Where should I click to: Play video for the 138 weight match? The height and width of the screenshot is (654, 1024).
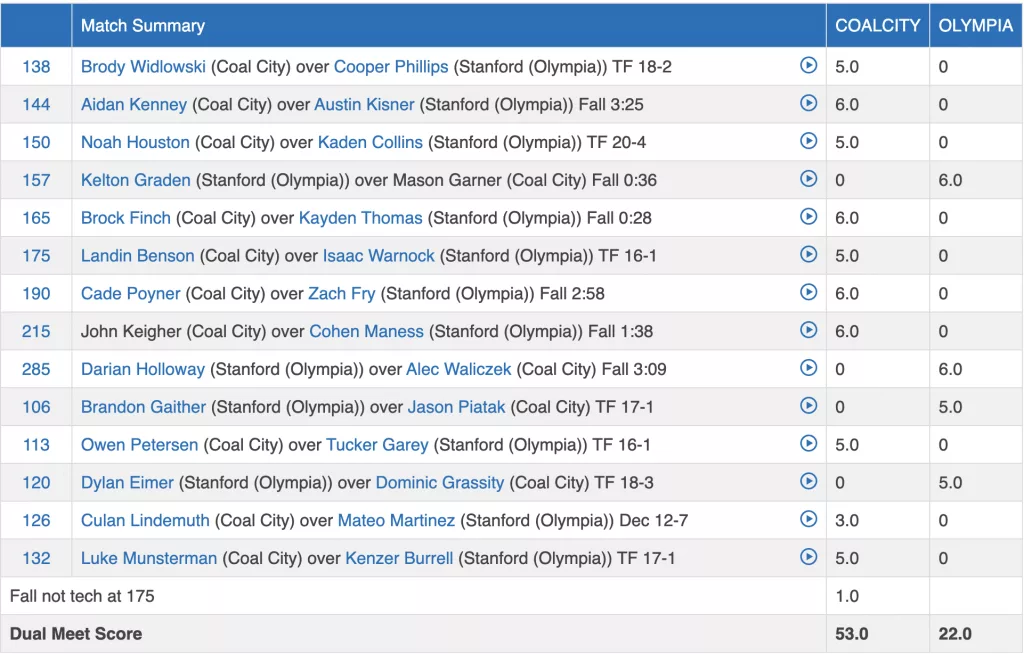click(x=808, y=66)
